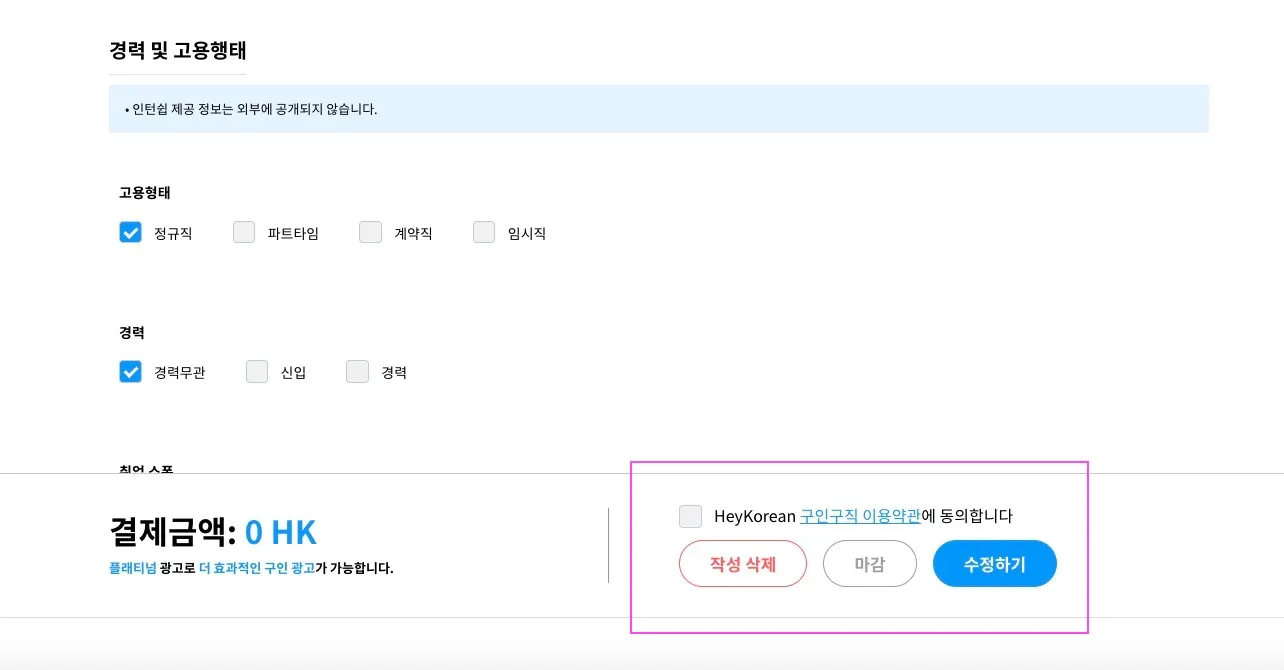Check the 임시직 checkbox
Image resolution: width=1284 pixels, height=670 pixels.
(x=484, y=233)
